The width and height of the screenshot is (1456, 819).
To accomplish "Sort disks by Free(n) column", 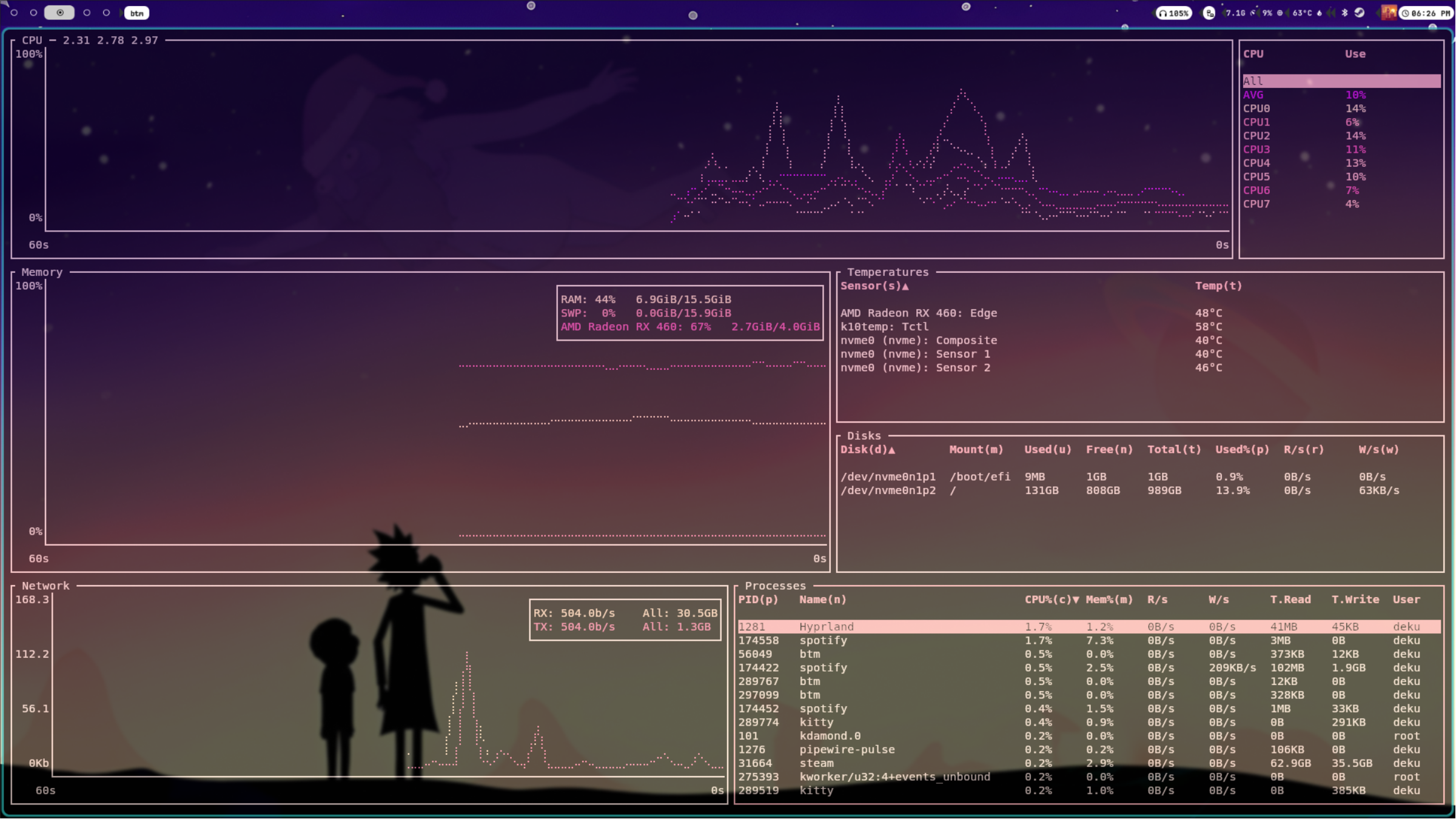I will coord(1109,450).
